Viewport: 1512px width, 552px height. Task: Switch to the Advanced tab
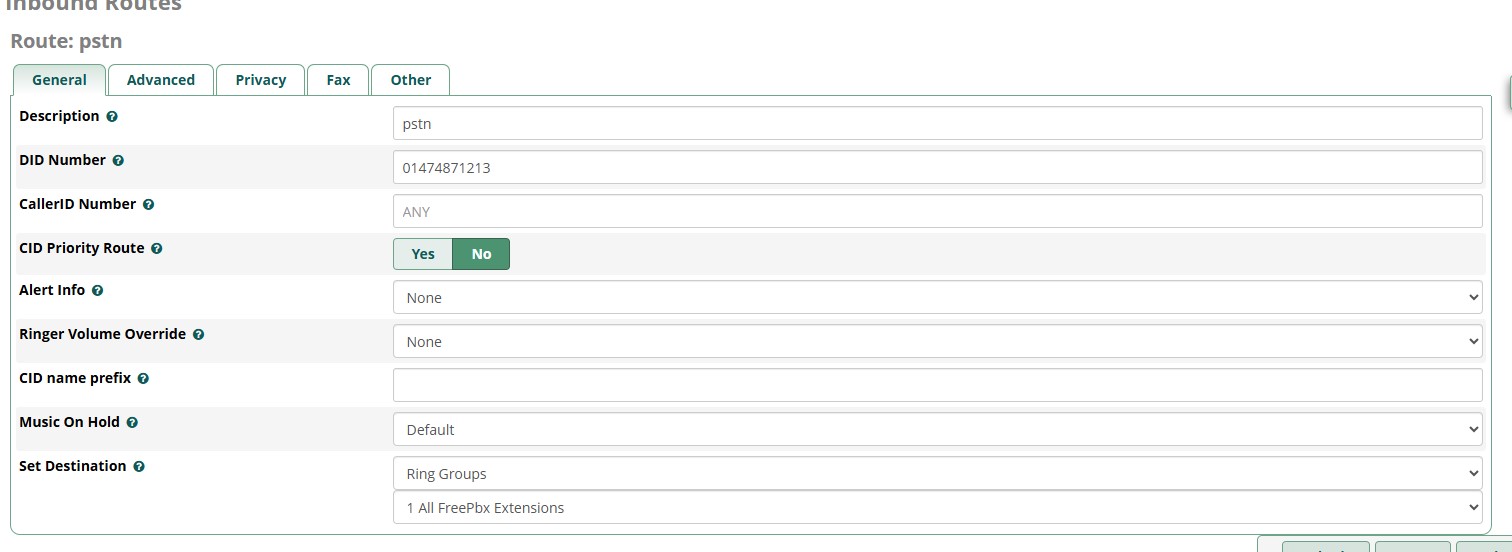(161, 80)
